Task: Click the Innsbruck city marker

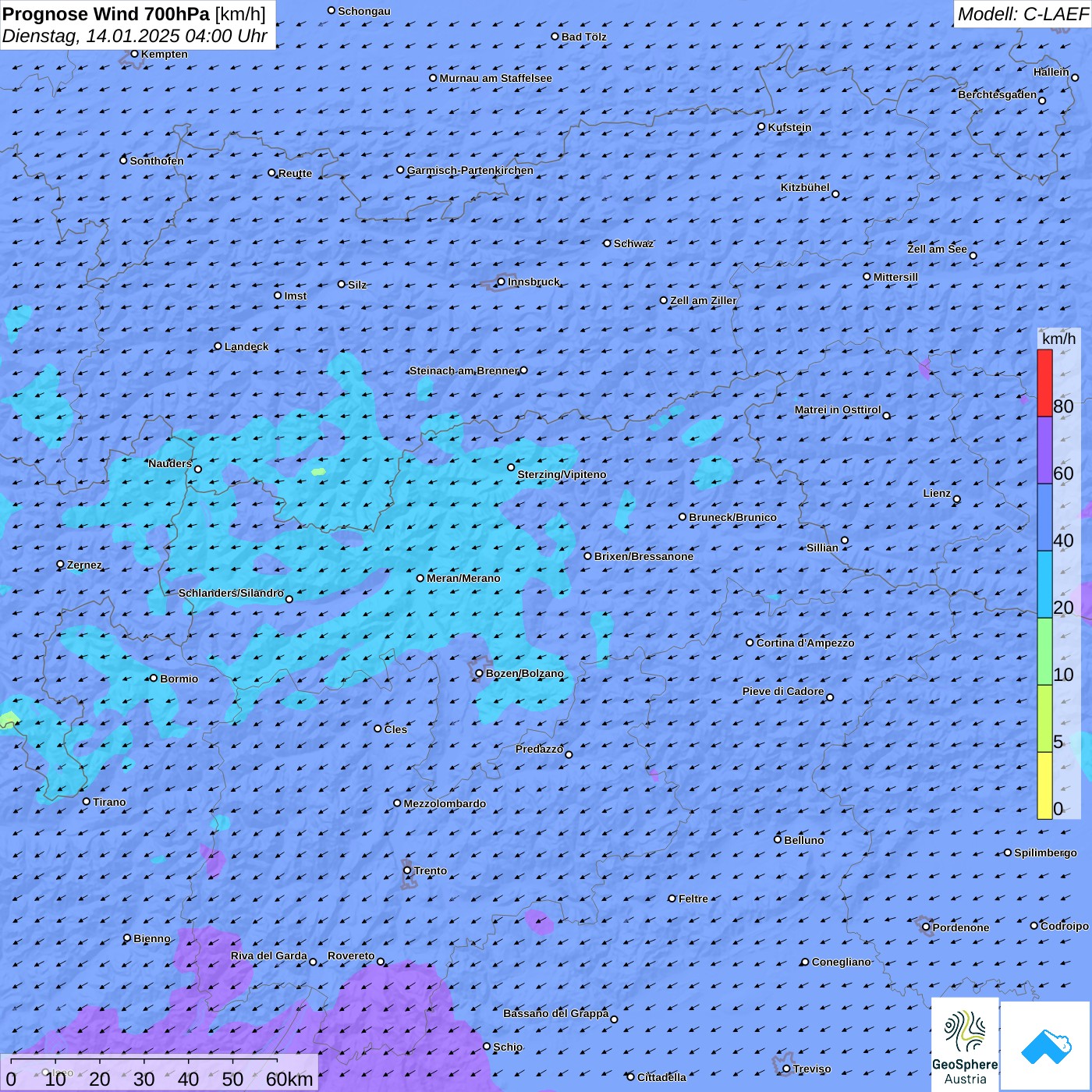Action: click(502, 282)
